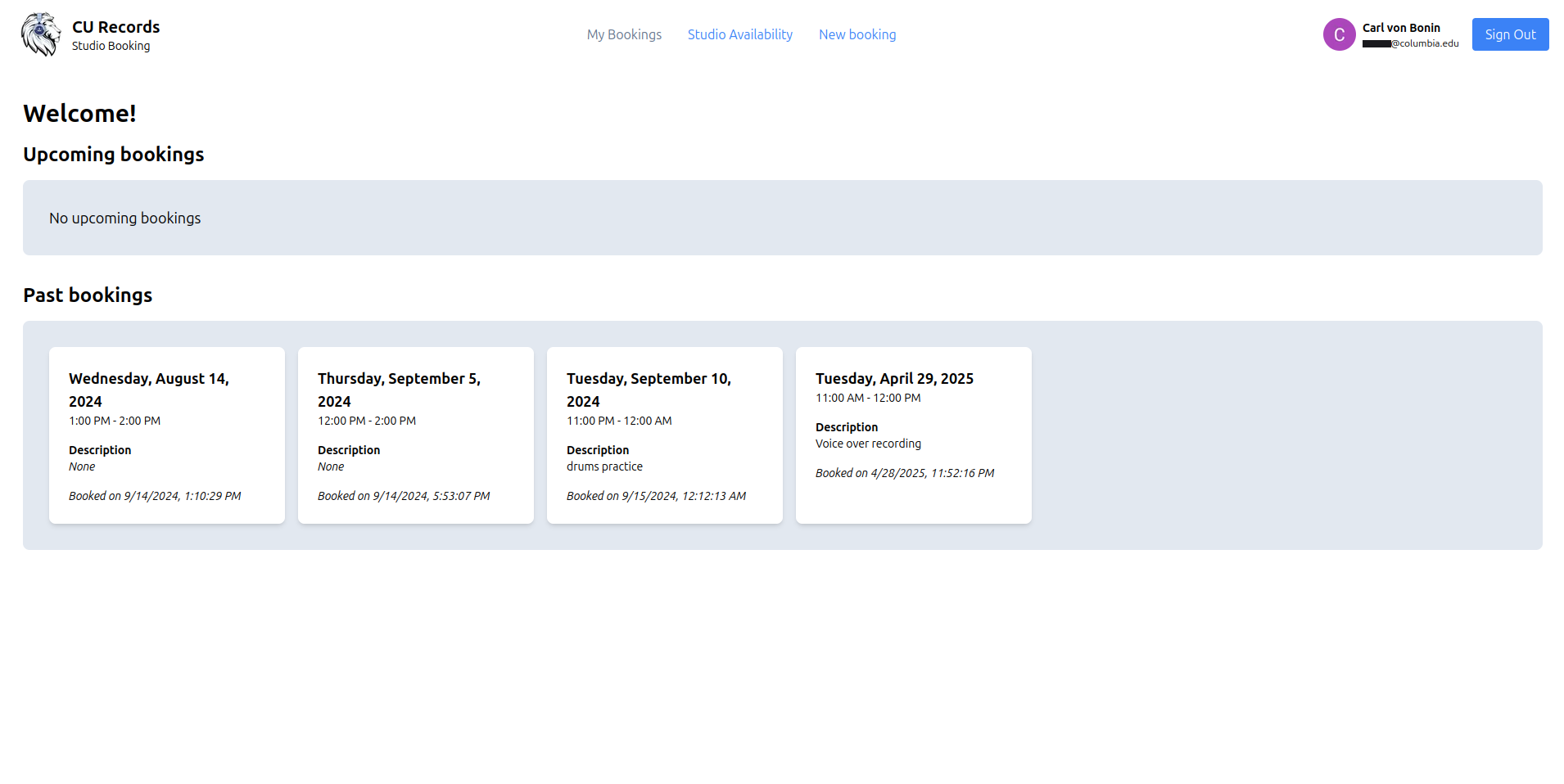Click the 11:00 AM - 12:00 PM time

868,398
